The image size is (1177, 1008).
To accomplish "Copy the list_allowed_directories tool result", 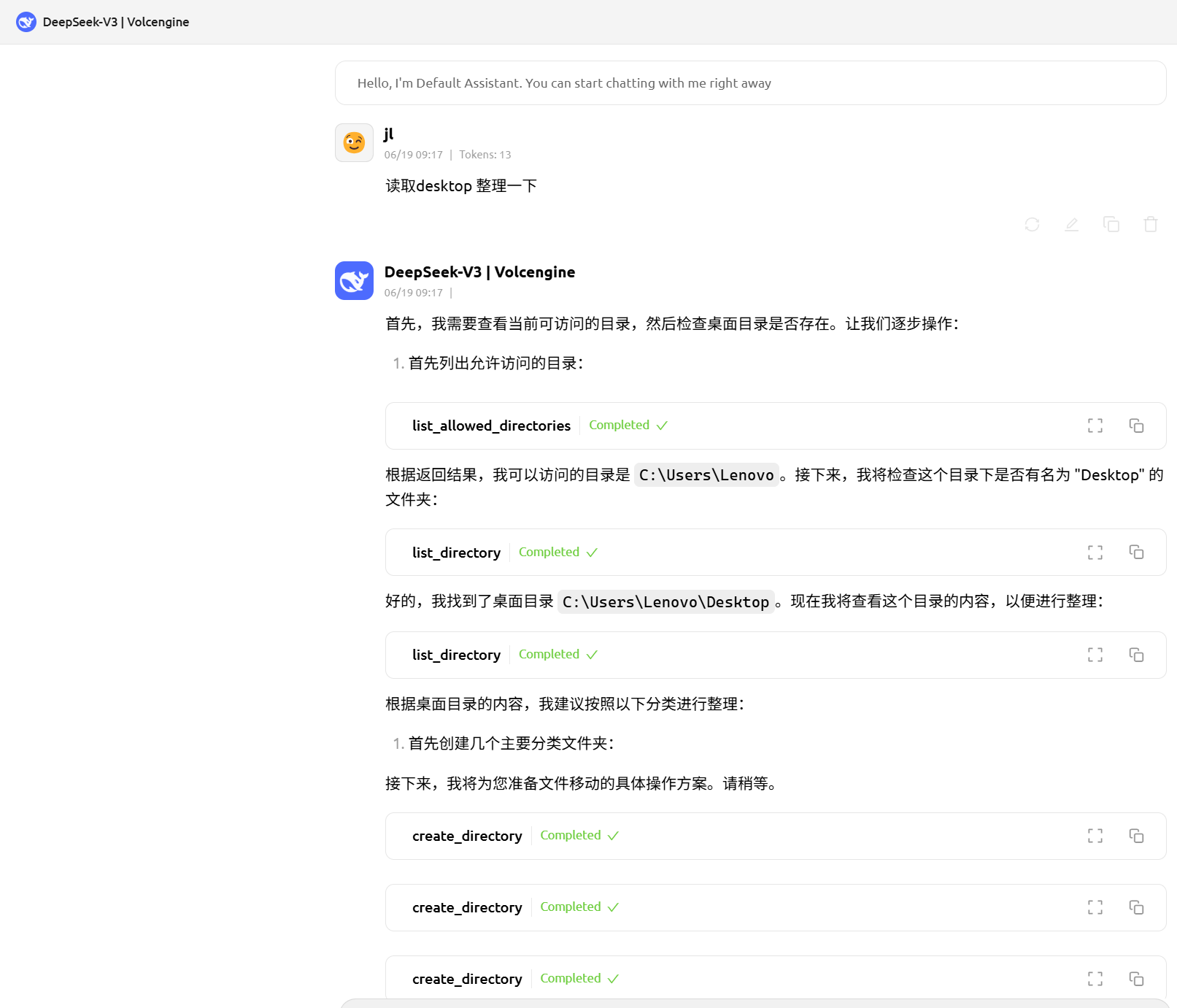I will (1136, 426).
